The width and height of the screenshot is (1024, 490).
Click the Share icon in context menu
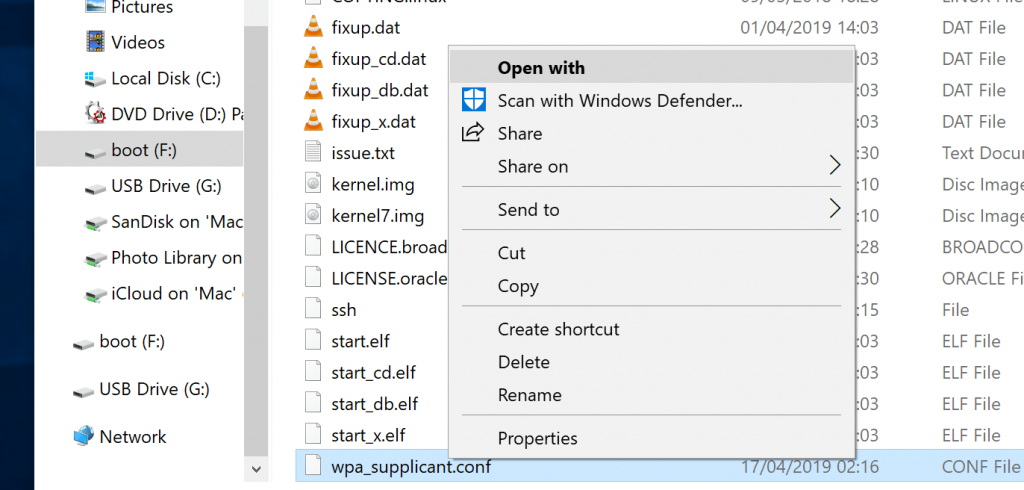pos(473,133)
